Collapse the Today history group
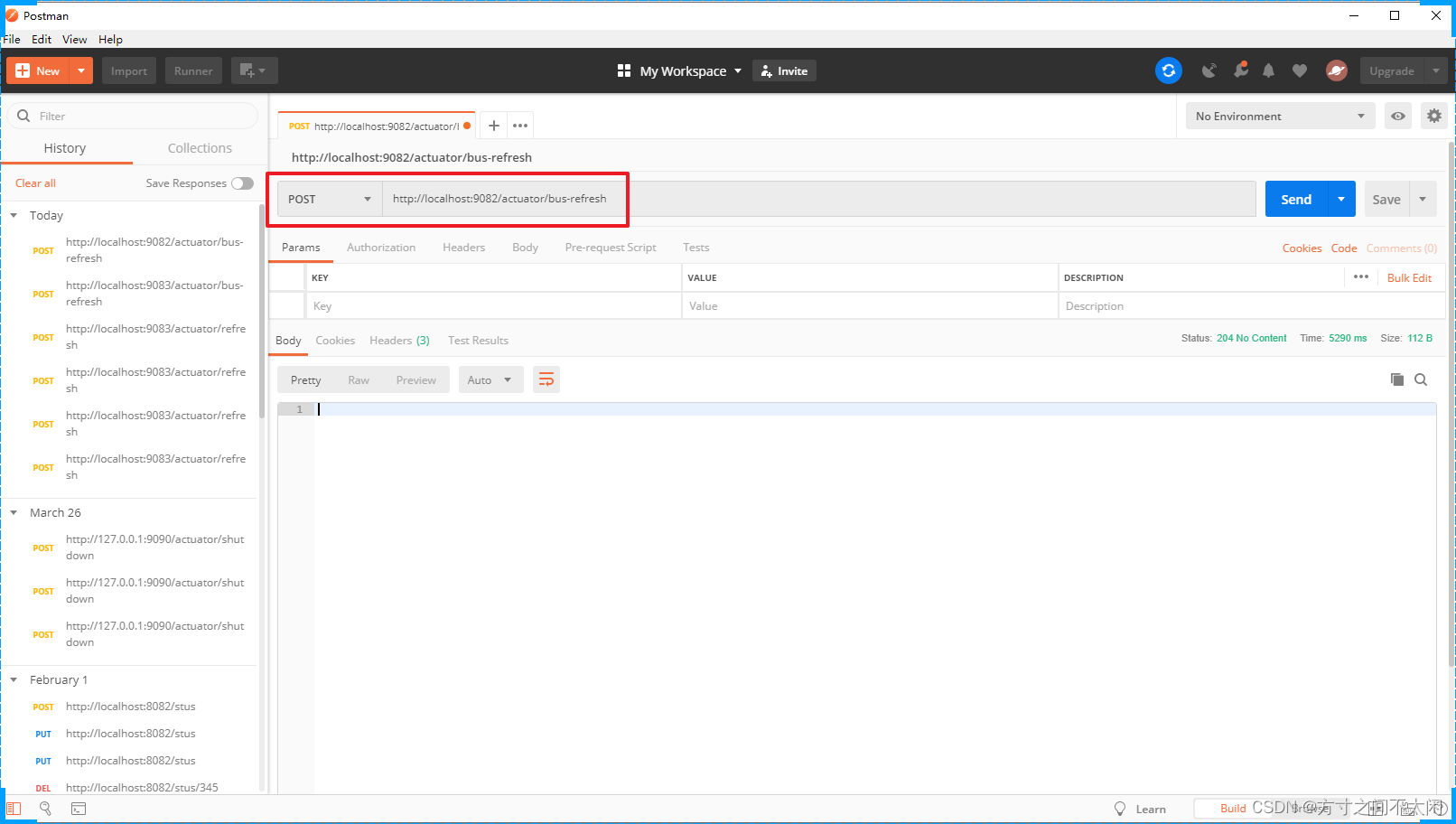The image size is (1456, 824). pos(14,215)
